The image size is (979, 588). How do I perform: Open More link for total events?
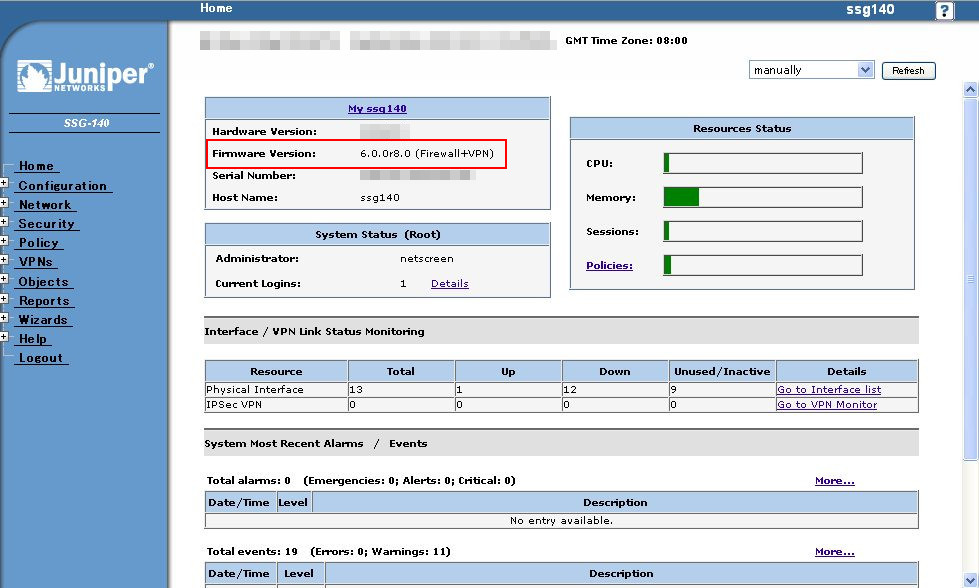[x=835, y=552]
